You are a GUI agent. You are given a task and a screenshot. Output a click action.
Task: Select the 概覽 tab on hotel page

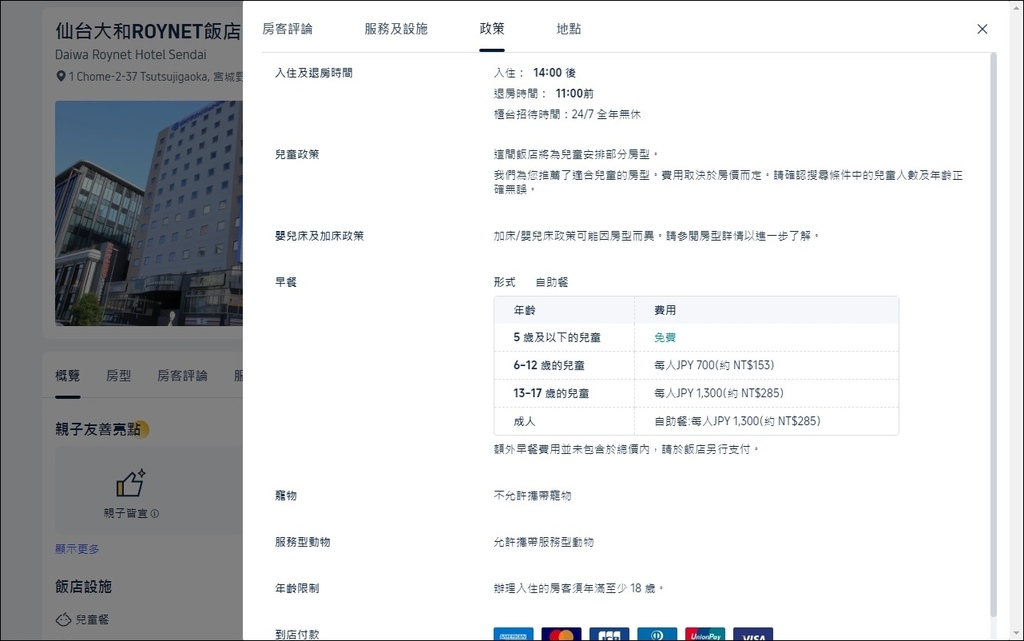[x=67, y=375]
